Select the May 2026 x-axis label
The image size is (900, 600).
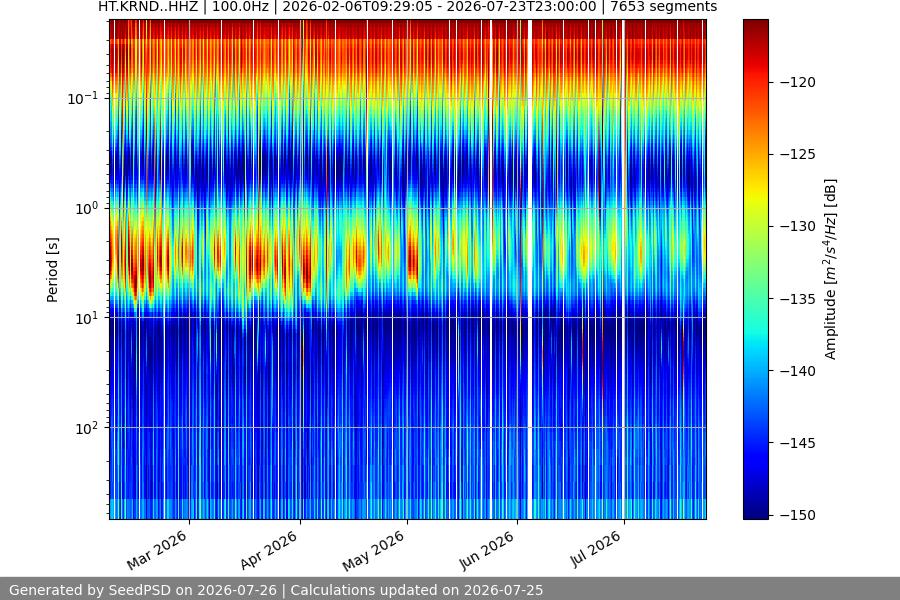point(374,551)
